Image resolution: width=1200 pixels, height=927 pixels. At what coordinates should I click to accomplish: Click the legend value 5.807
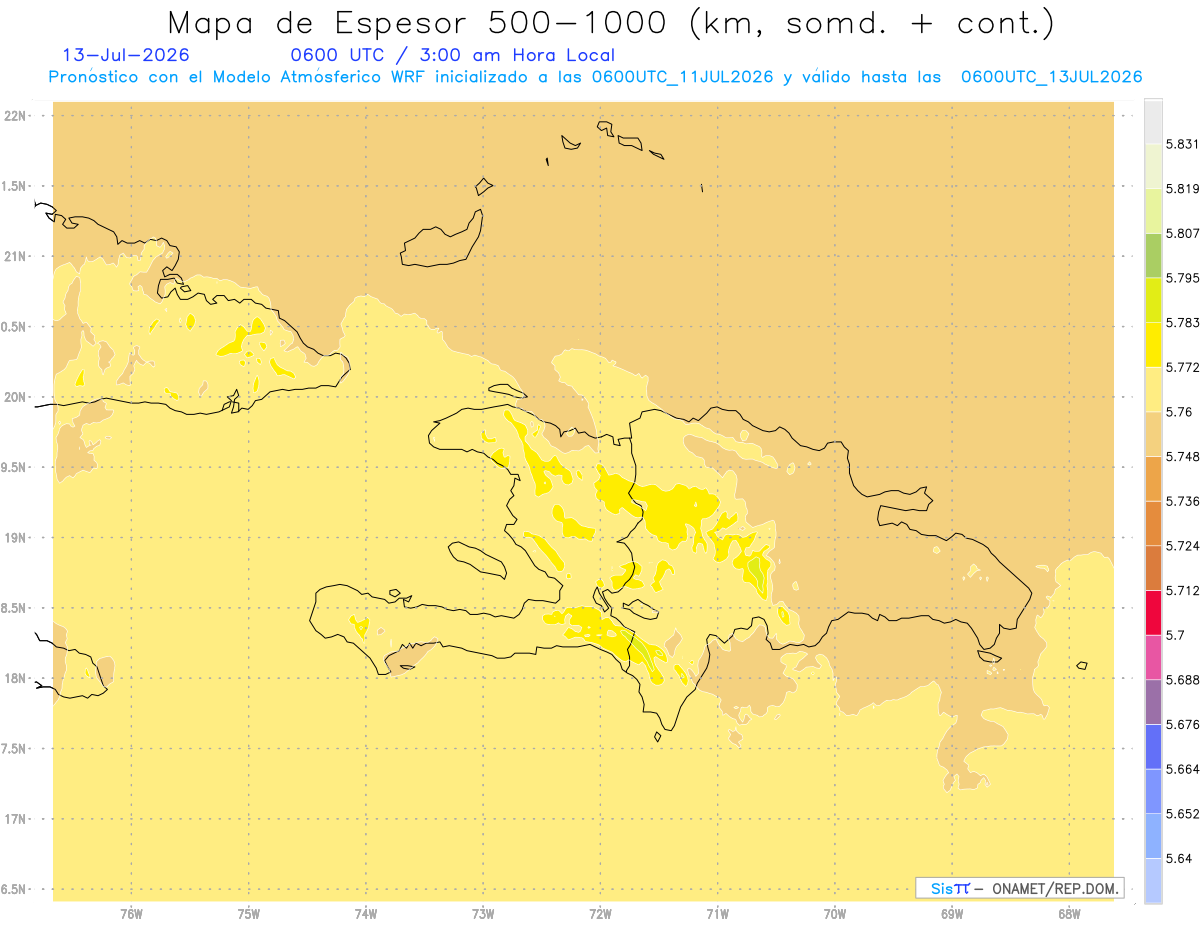click(1182, 233)
